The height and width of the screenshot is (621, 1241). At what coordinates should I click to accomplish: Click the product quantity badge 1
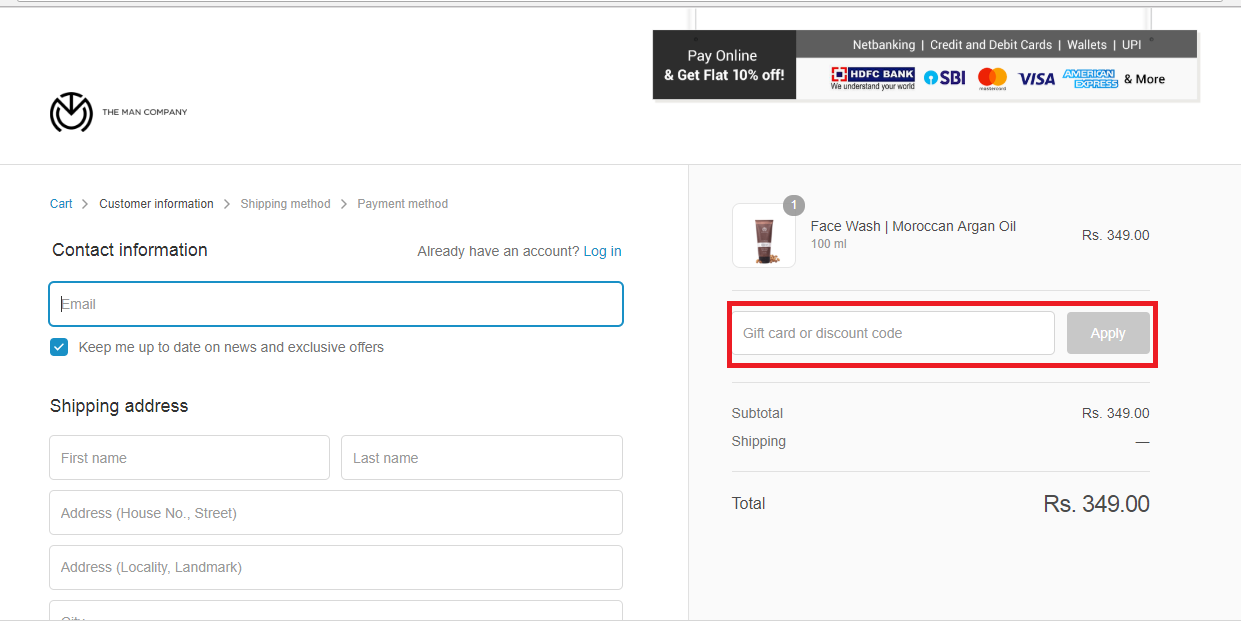[x=794, y=205]
